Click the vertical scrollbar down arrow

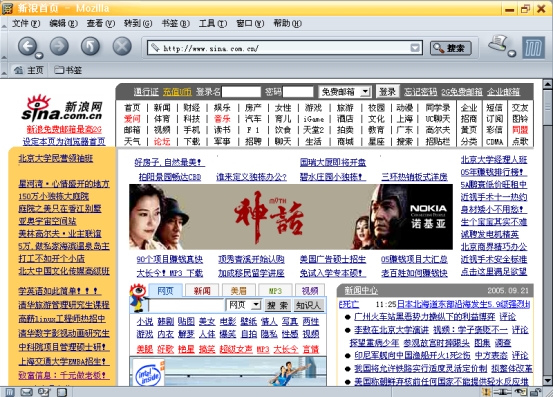pyautogui.click(x=547, y=381)
